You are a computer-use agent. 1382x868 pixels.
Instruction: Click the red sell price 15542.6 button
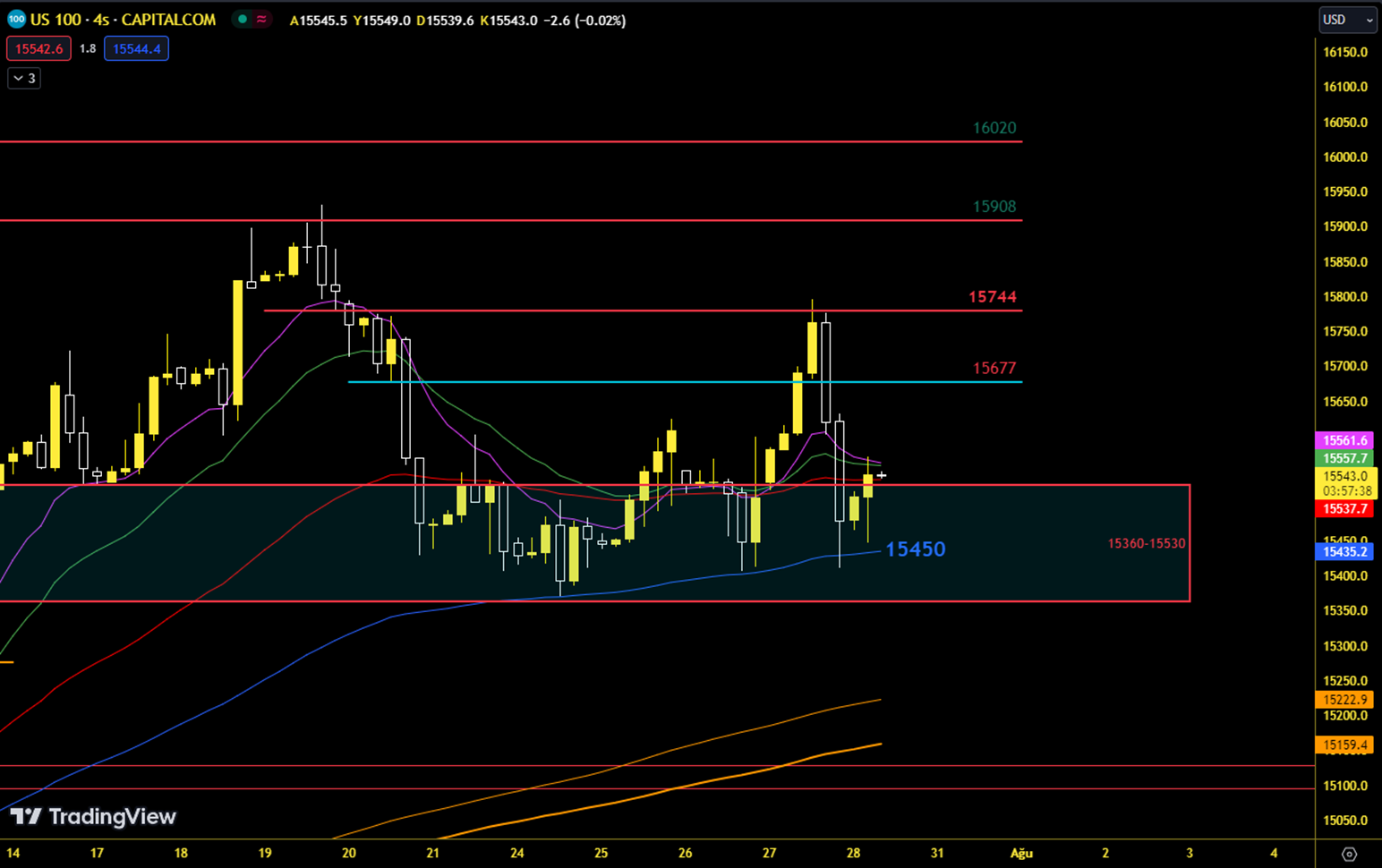coord(38,48)
